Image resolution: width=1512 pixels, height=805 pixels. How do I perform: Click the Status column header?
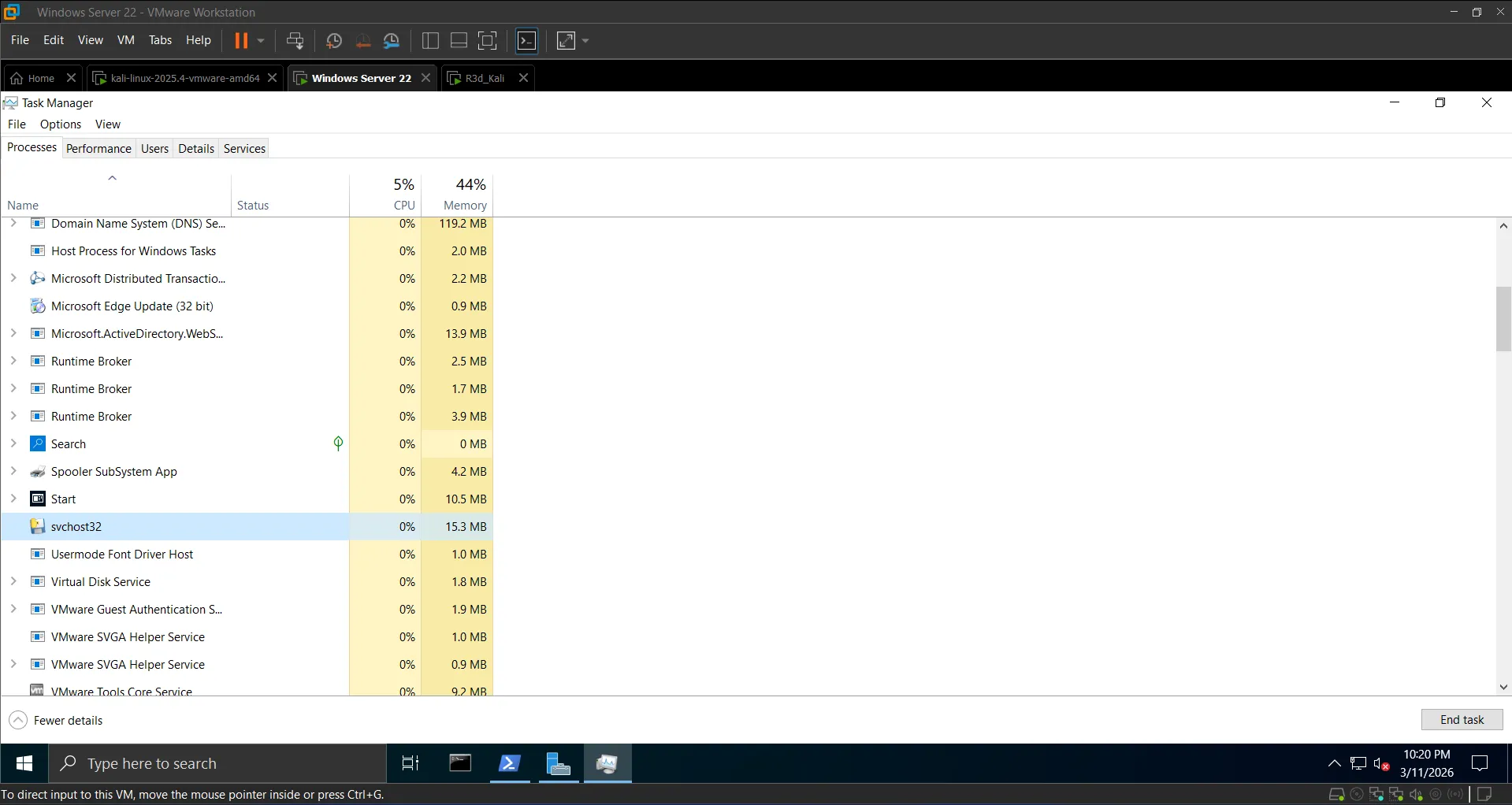point(290,195)
